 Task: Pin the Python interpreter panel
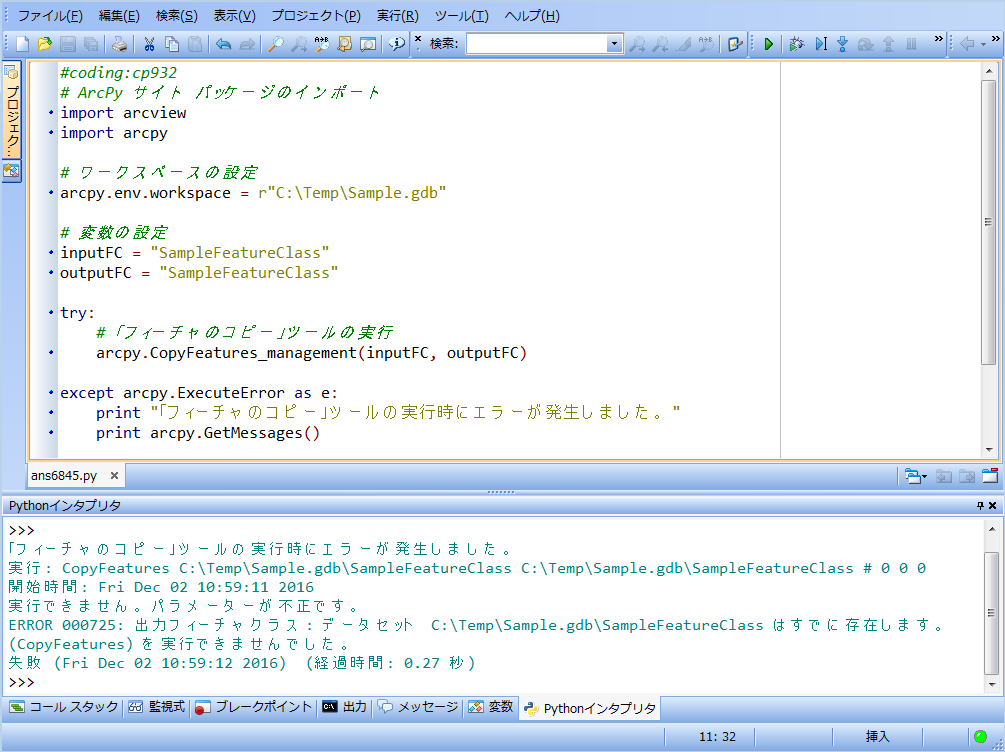[980, 506]
